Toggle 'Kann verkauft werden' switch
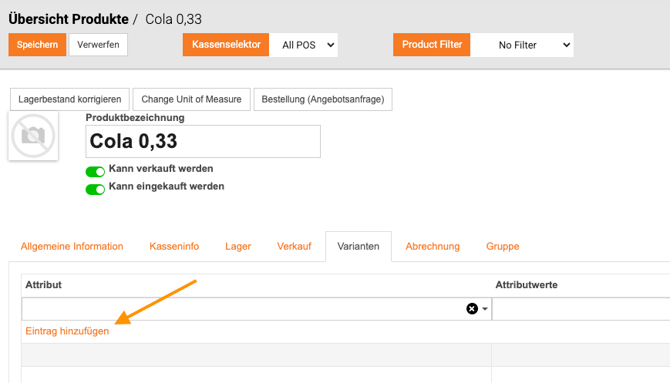Screen dimensions: 670x383 pos(95,171)
